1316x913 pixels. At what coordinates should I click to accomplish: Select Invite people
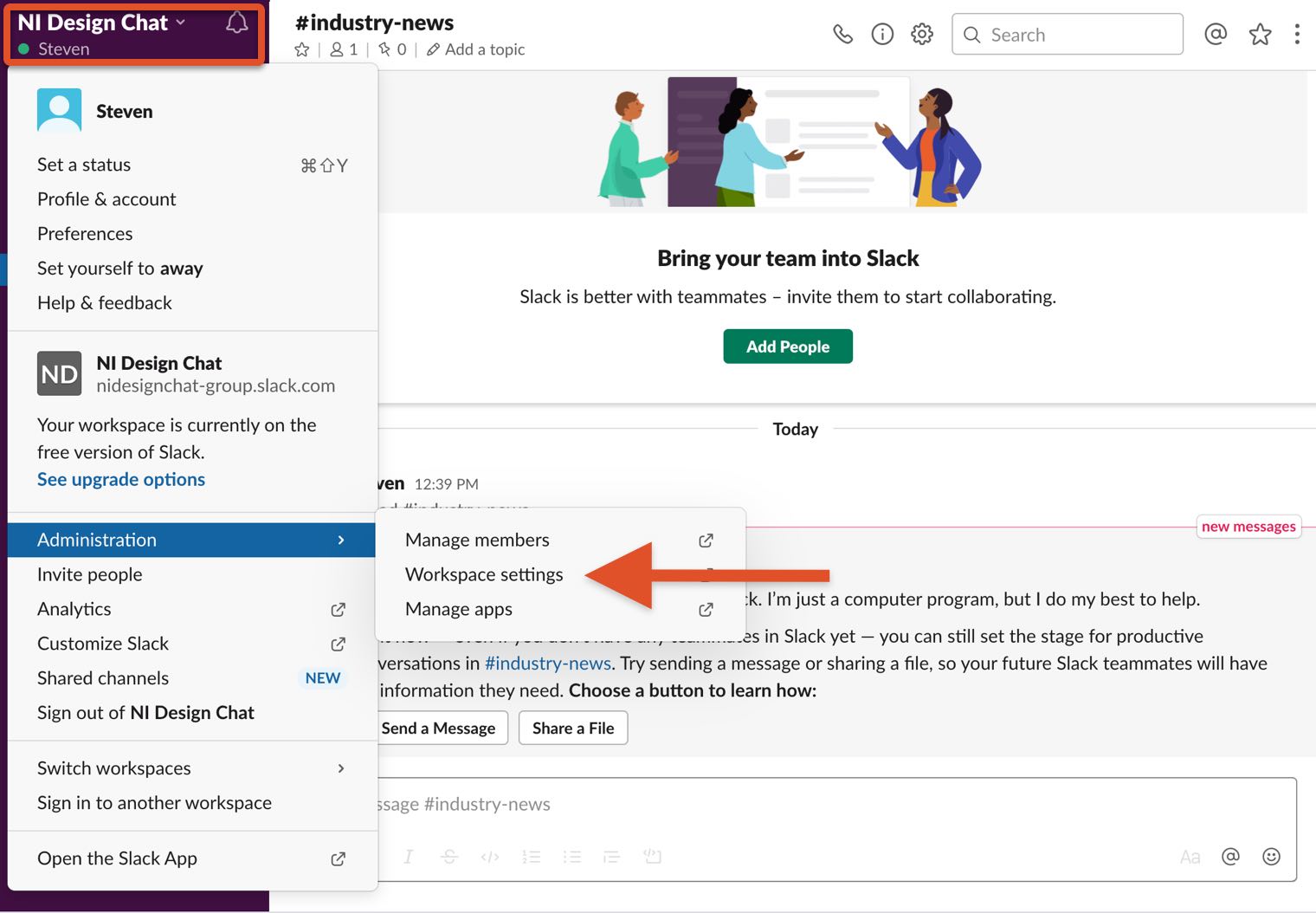[x=191, y=574]
